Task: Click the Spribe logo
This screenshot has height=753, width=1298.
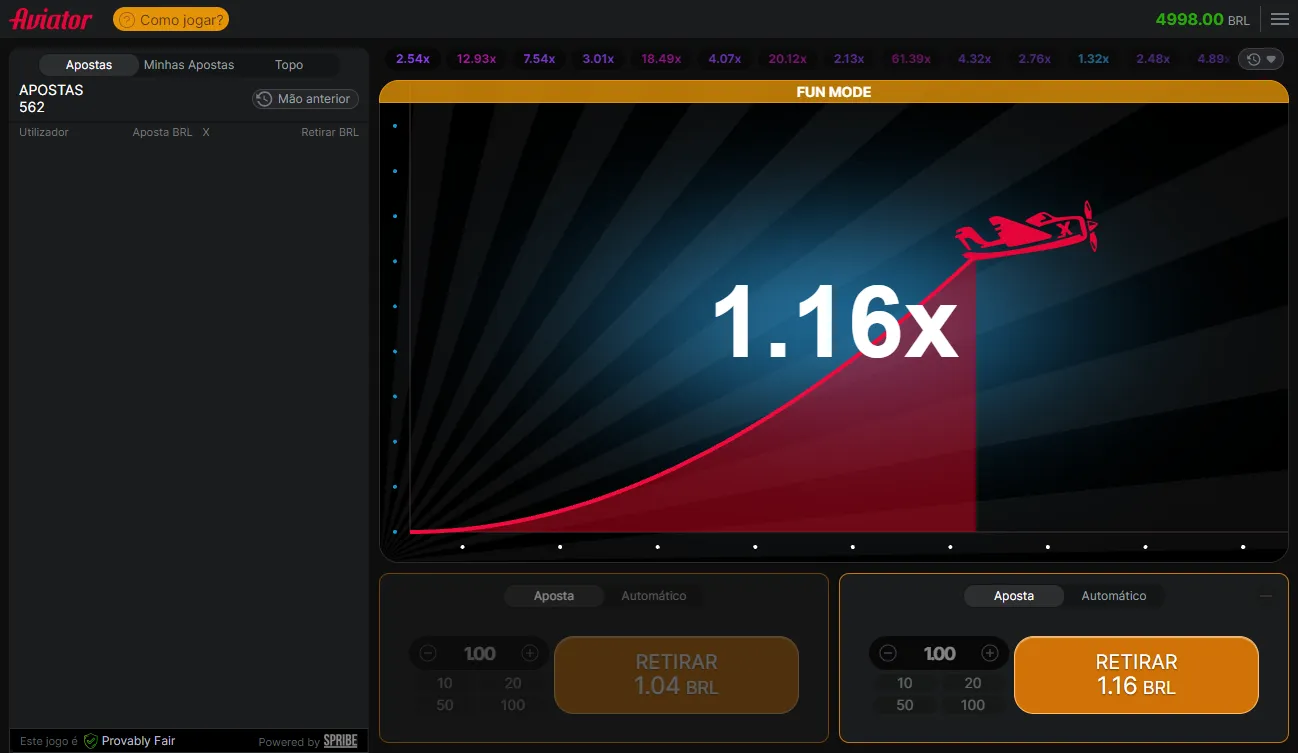Action: point(341,741)
